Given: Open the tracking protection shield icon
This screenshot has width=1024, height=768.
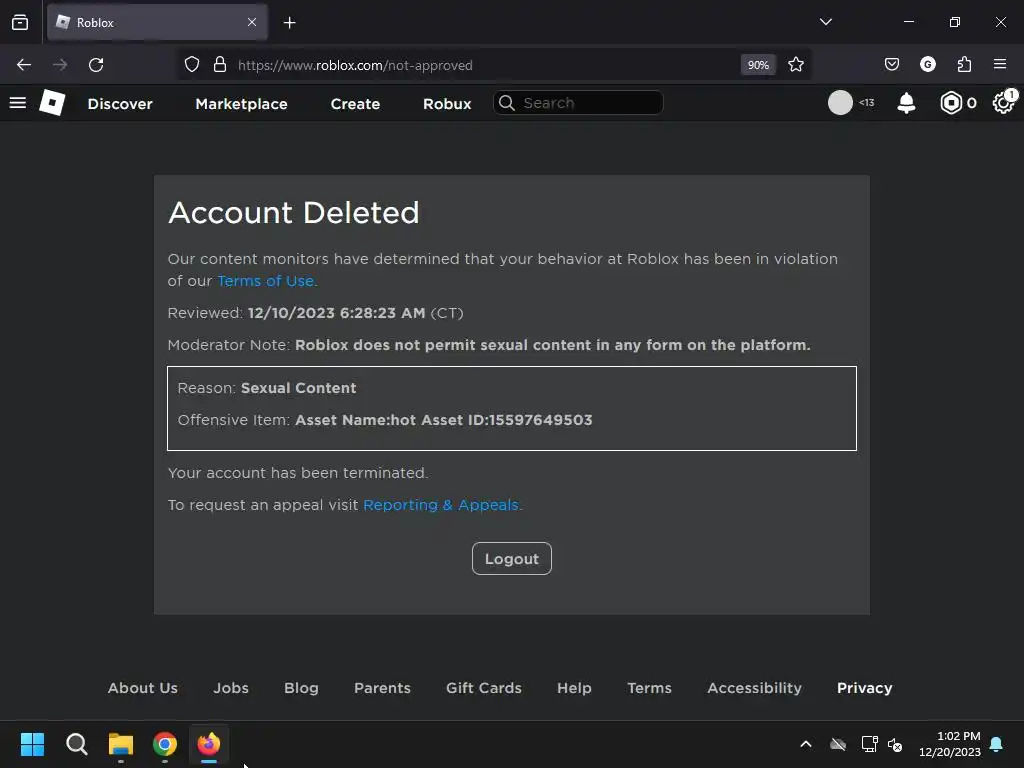Looking at the screenshot, I should pyautogui.click(x=191, y=65).
